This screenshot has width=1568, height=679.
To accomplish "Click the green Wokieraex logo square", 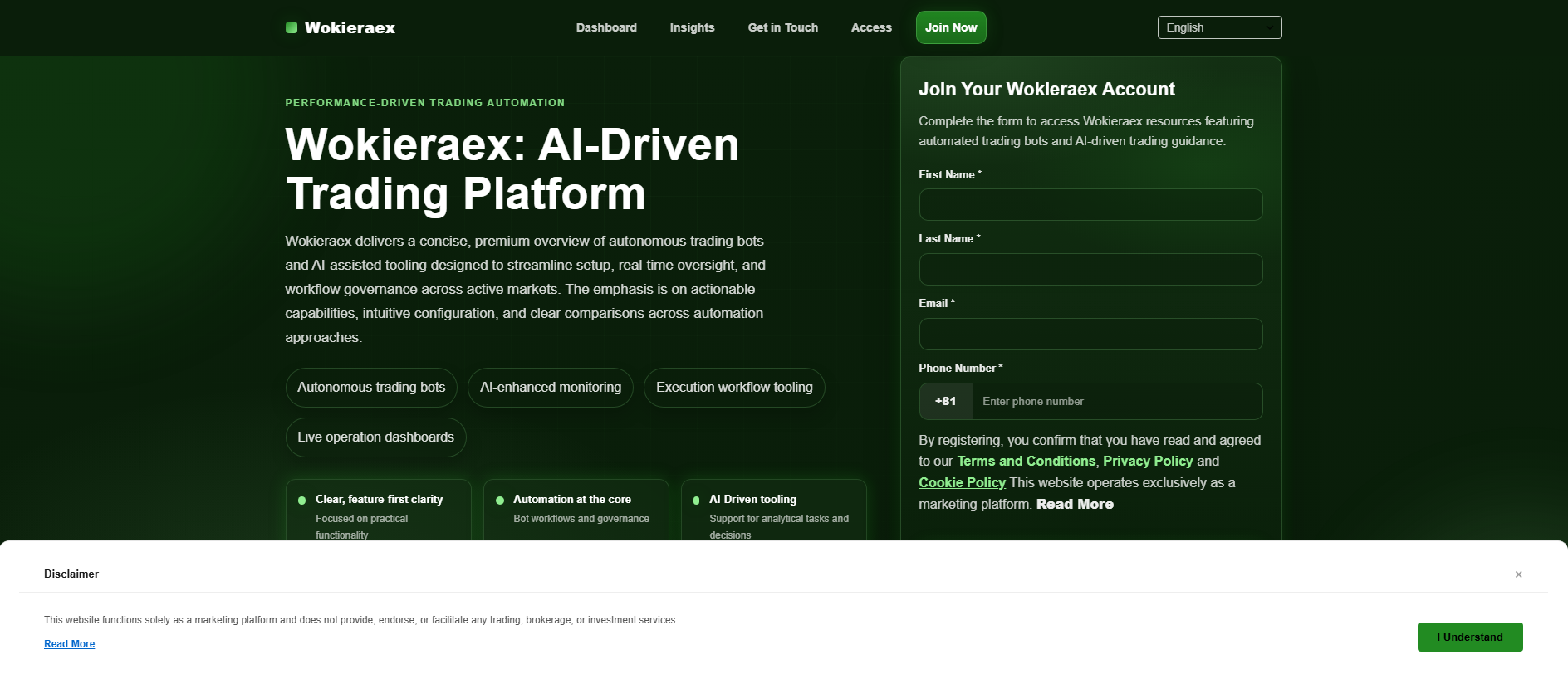I will pos(292,27).
